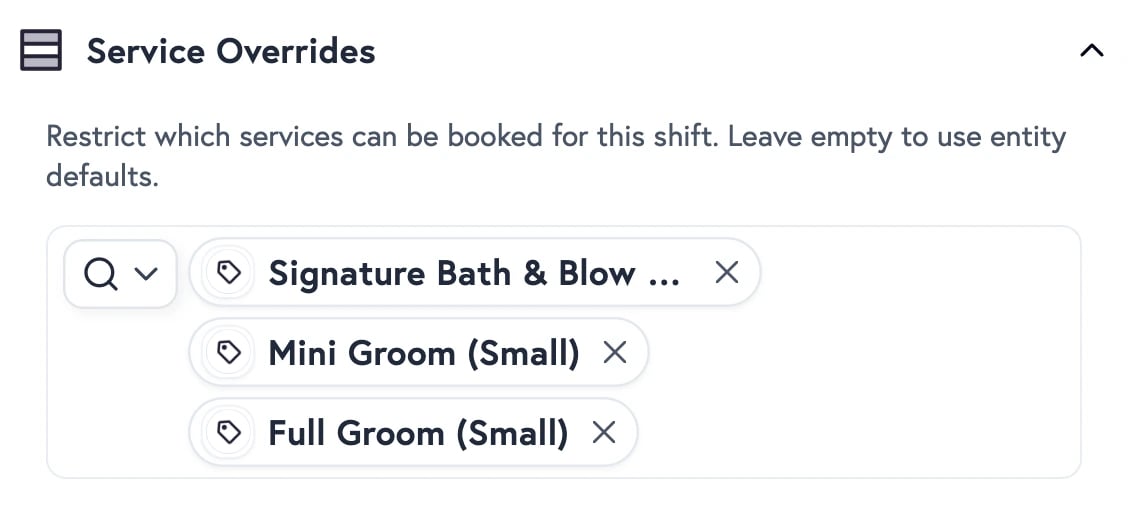
Task: Click the Service Overrides heading text
Action: (231, 51)
